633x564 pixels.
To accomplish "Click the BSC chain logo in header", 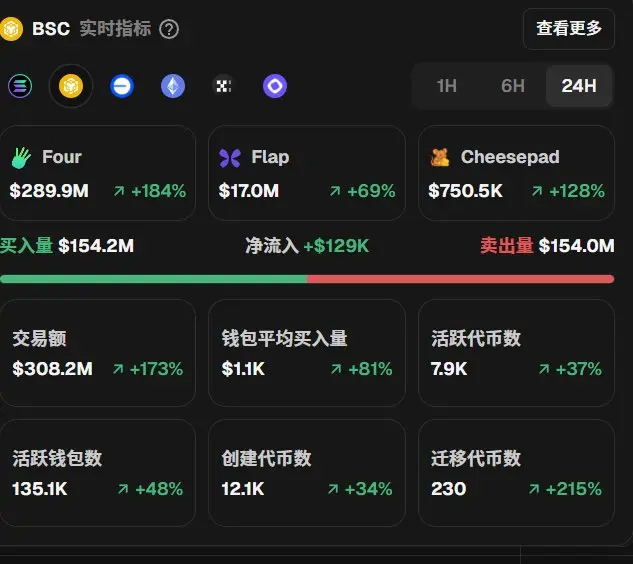I will click(x=11, y=29).
